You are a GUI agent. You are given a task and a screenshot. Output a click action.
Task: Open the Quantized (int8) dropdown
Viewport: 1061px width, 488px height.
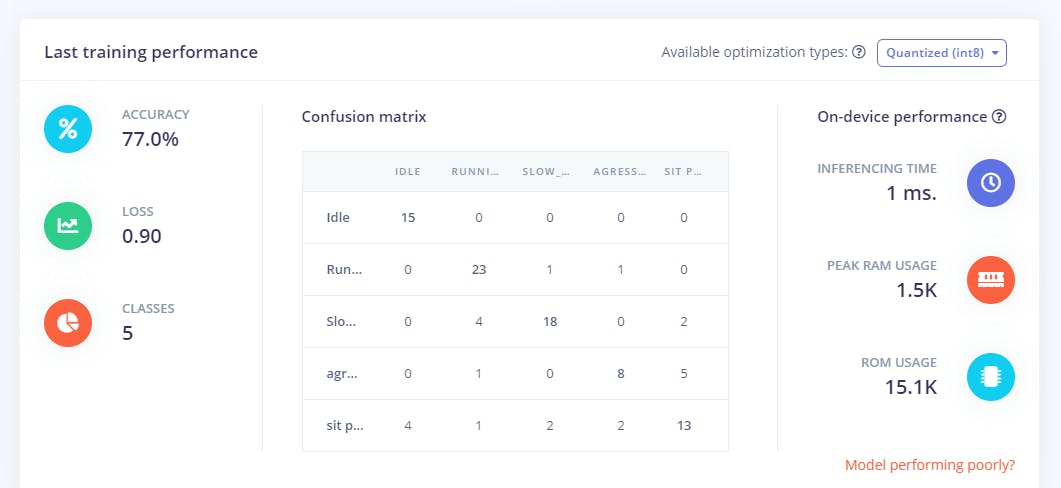[x=941, y=53]
